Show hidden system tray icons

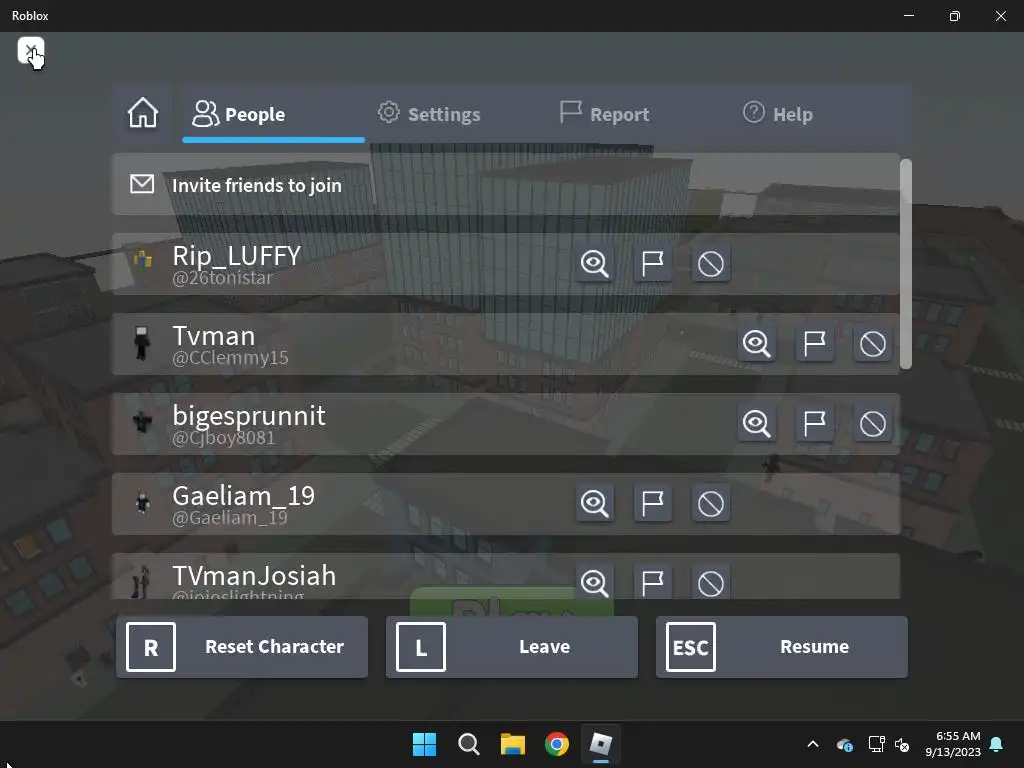pyautogui.click(x=812, y=744)
